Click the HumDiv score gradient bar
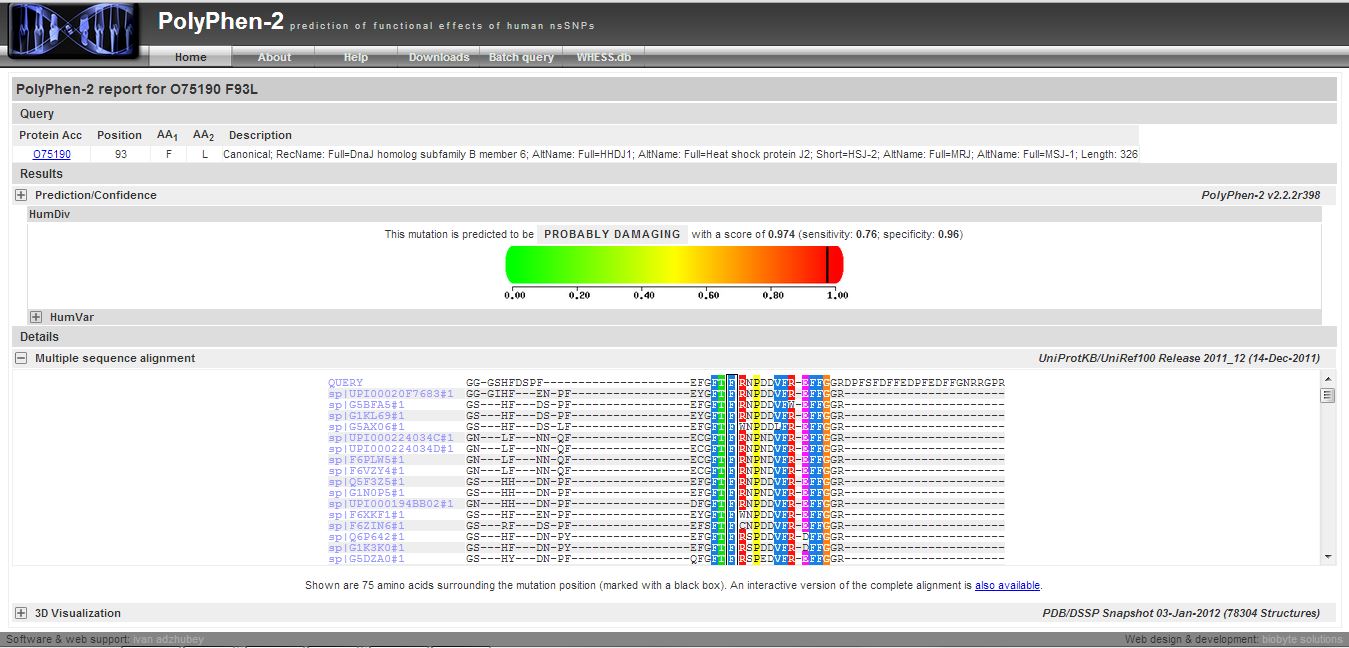Viewport: 1349px width, 648px height. [674, 265]
